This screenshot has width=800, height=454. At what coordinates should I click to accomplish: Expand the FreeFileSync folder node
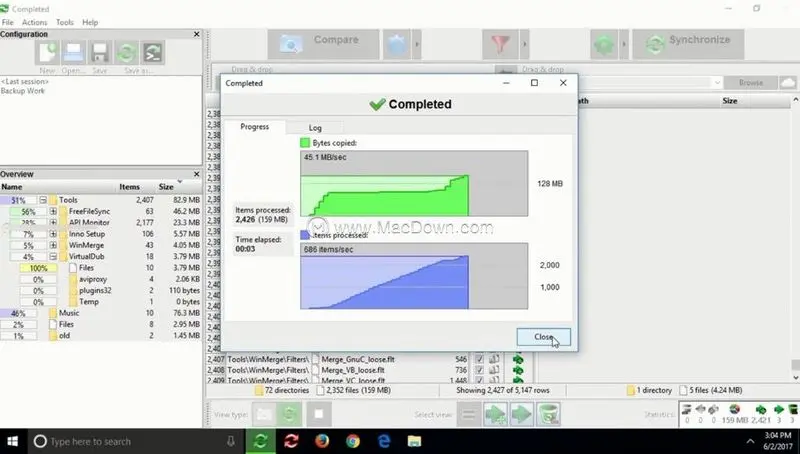53,211
